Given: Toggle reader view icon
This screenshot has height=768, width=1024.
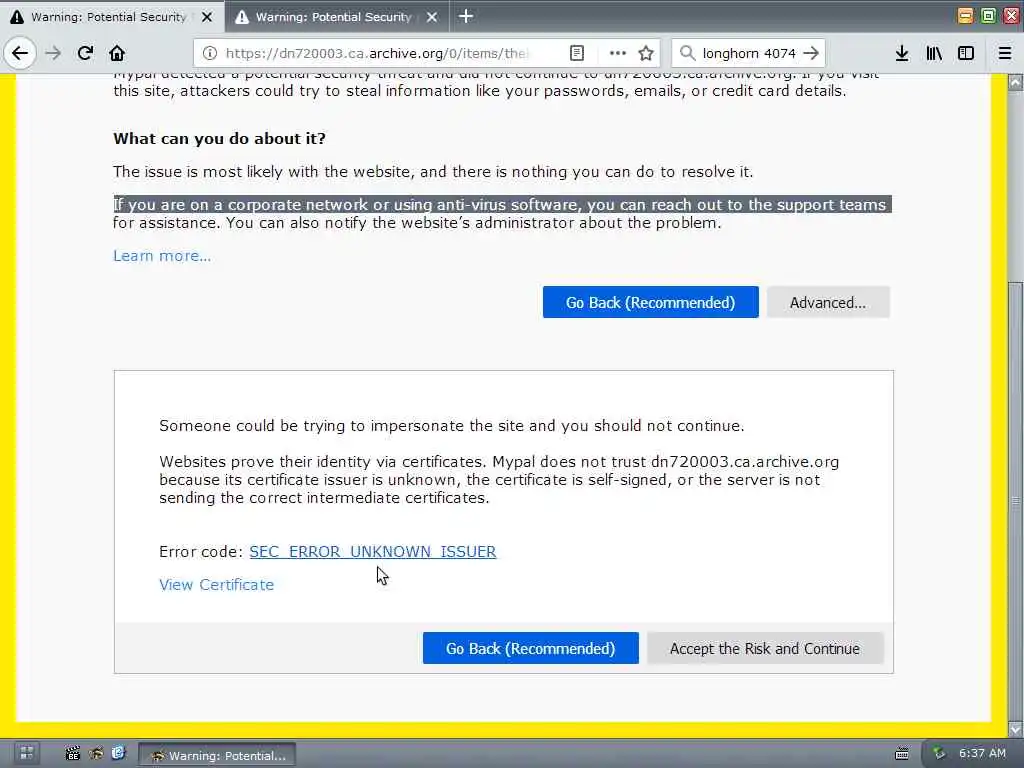Looking at the screenshot, I should (x=577, y=53).
